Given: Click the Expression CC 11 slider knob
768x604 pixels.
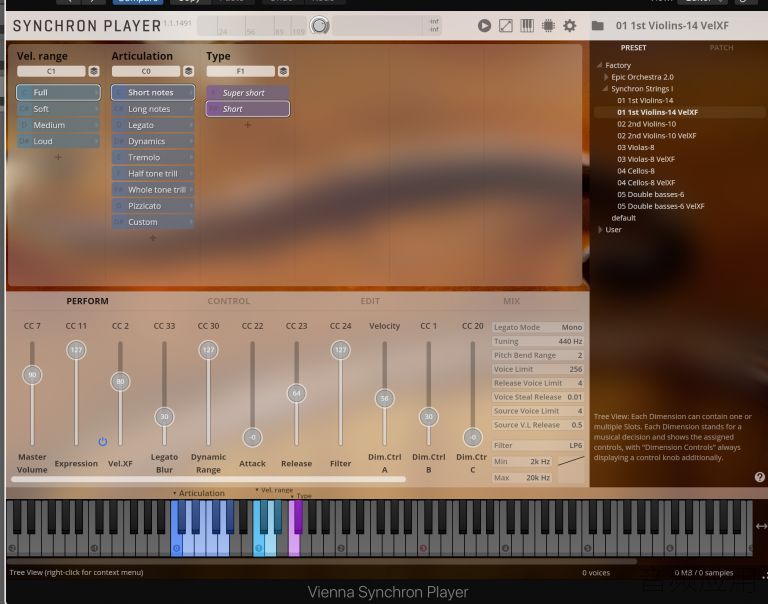Looking at the screenshot, I should [76, 350].
